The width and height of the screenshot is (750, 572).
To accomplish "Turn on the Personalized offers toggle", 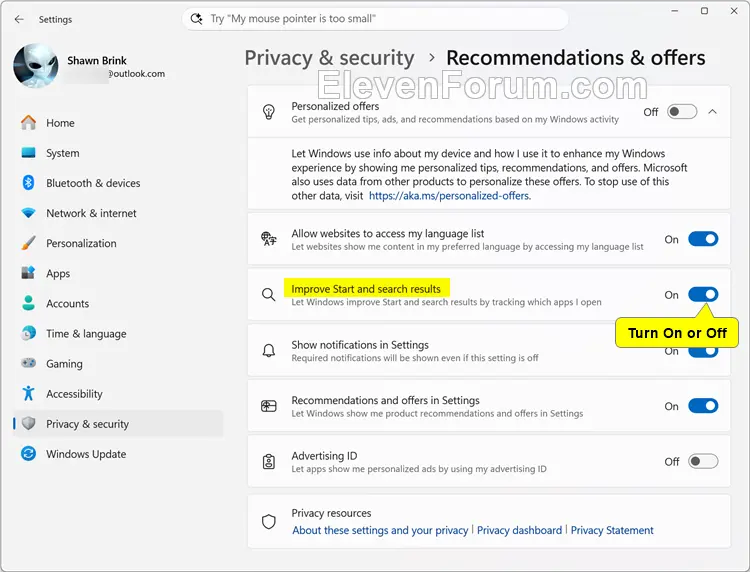I will (682, 112).
